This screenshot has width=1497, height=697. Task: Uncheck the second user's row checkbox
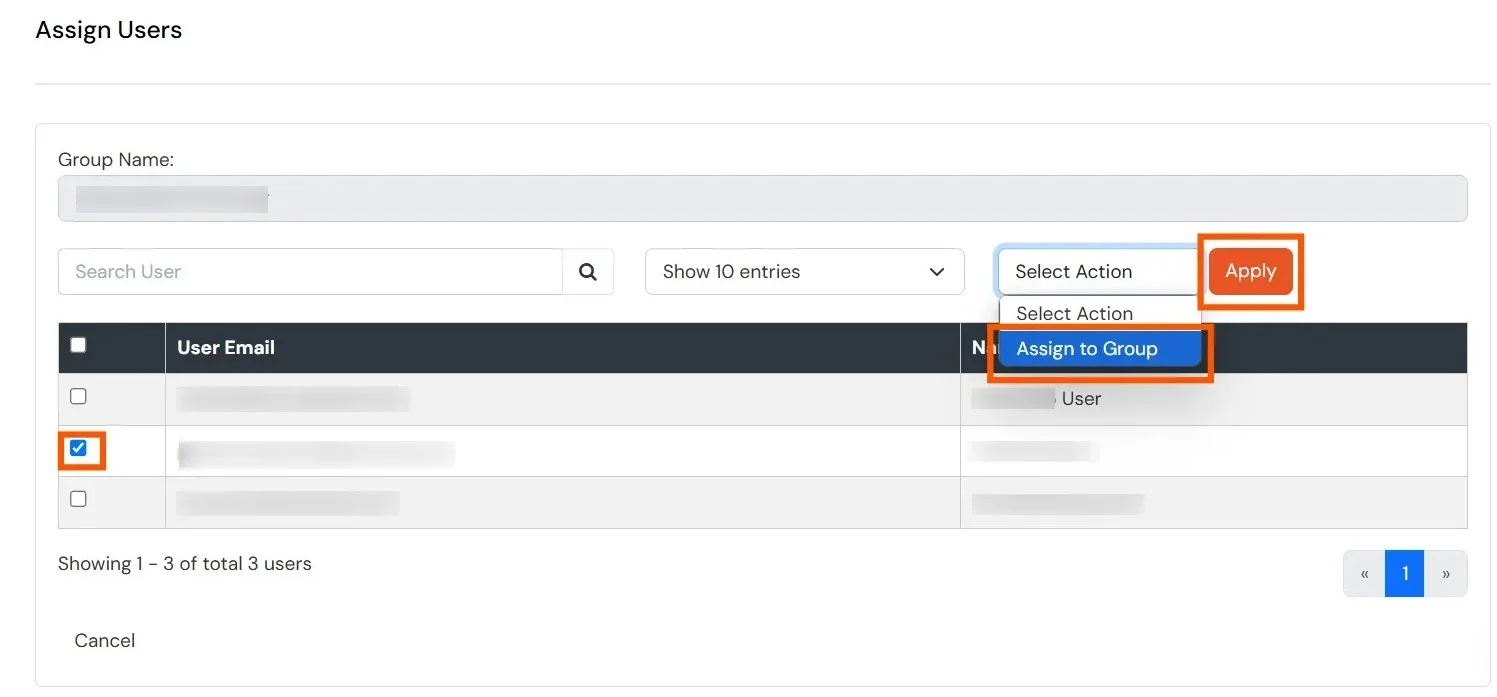pos(78,449)
